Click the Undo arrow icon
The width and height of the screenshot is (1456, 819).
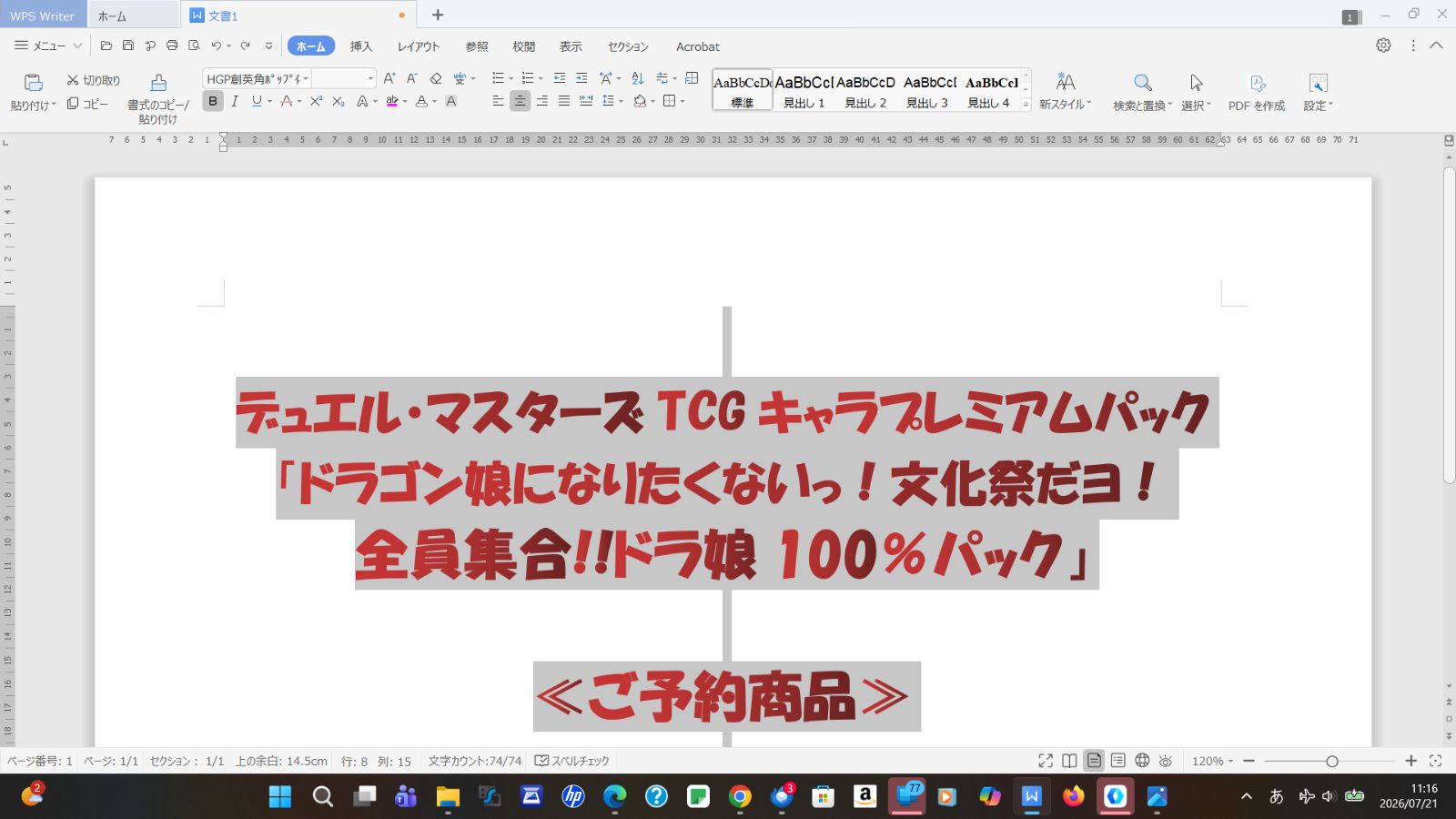217,45
